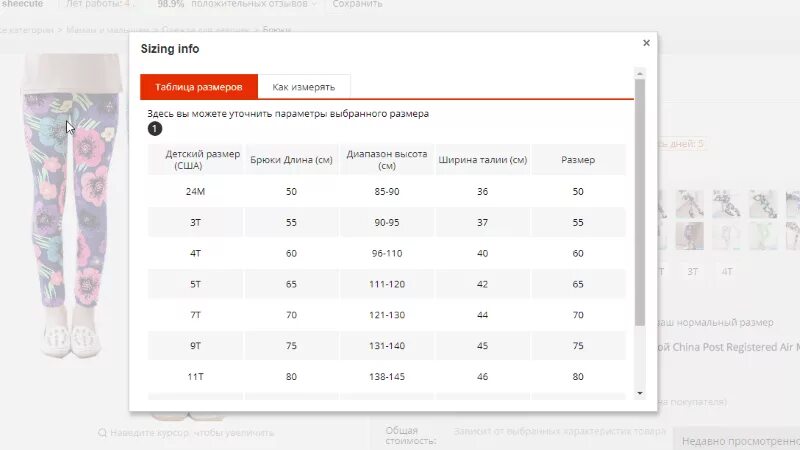Click the 4T size option on background page
The width and height of the screenshot is (800, 450).
(x=727, y=272)
